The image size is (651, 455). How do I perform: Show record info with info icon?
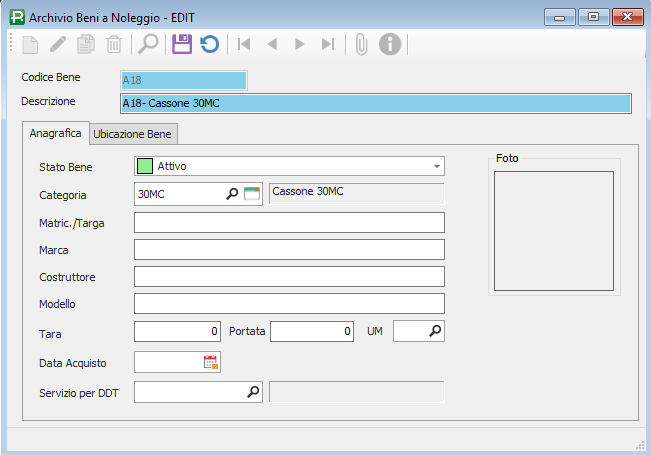point(390,44)
